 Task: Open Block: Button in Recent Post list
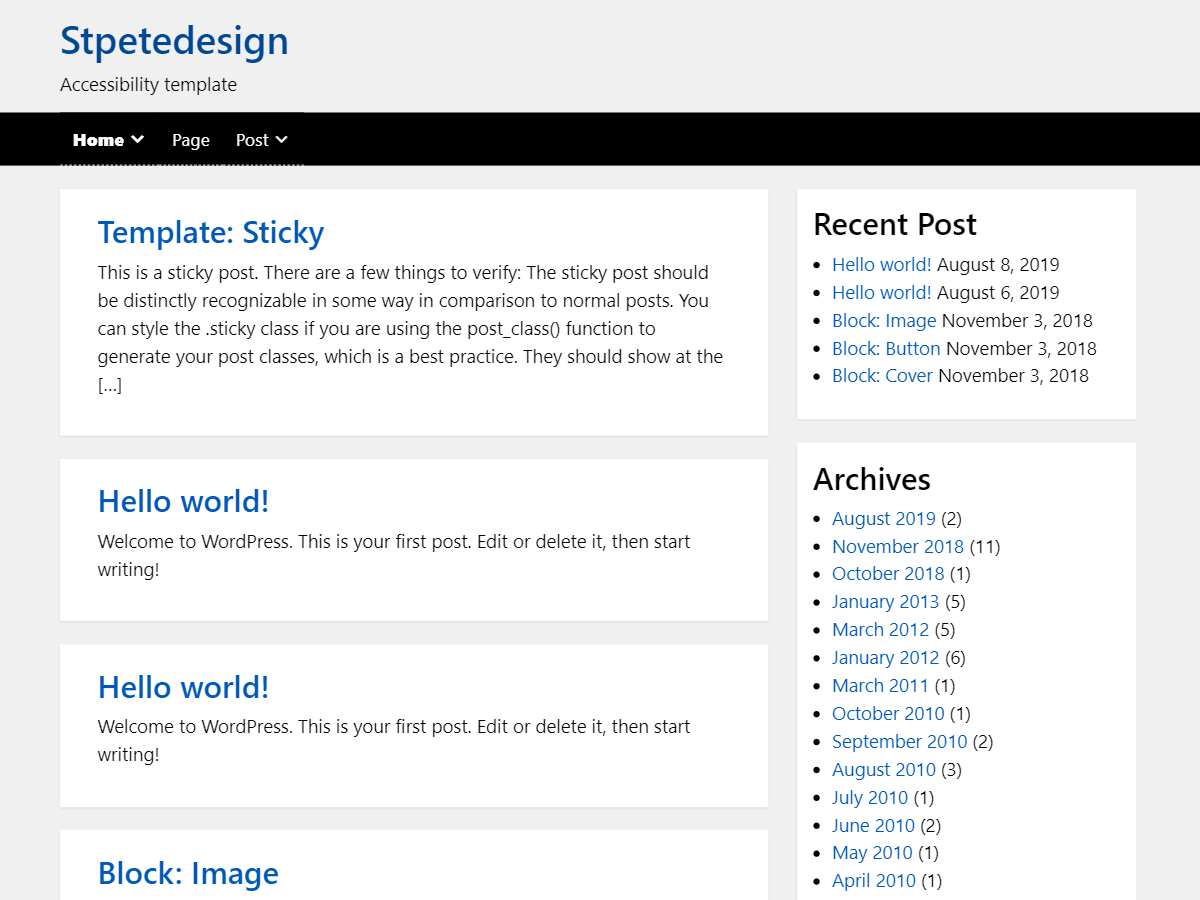(x=886, y=349)
